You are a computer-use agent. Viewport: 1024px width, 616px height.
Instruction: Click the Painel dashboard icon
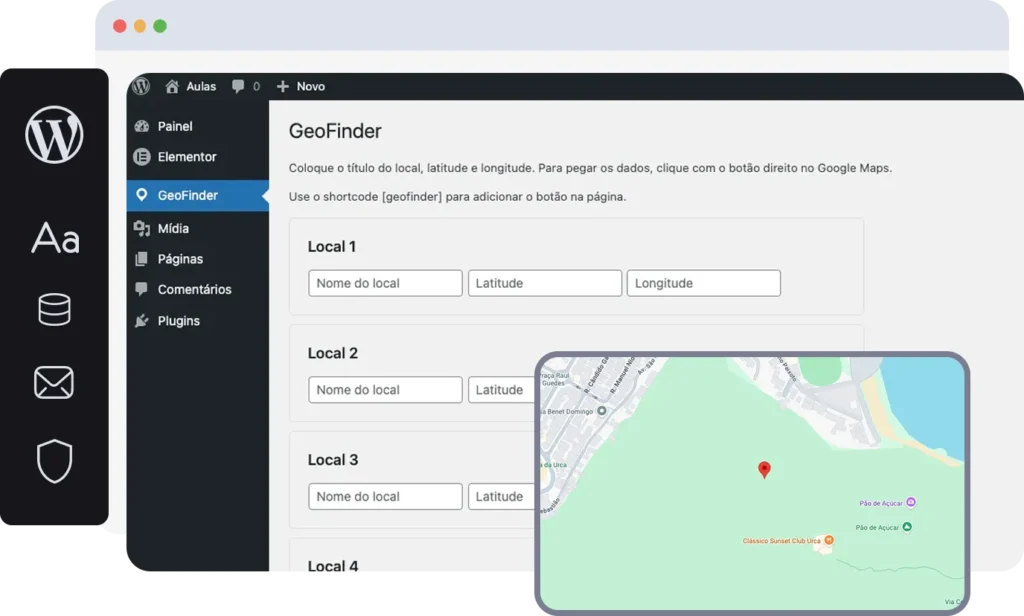point(142,126)
